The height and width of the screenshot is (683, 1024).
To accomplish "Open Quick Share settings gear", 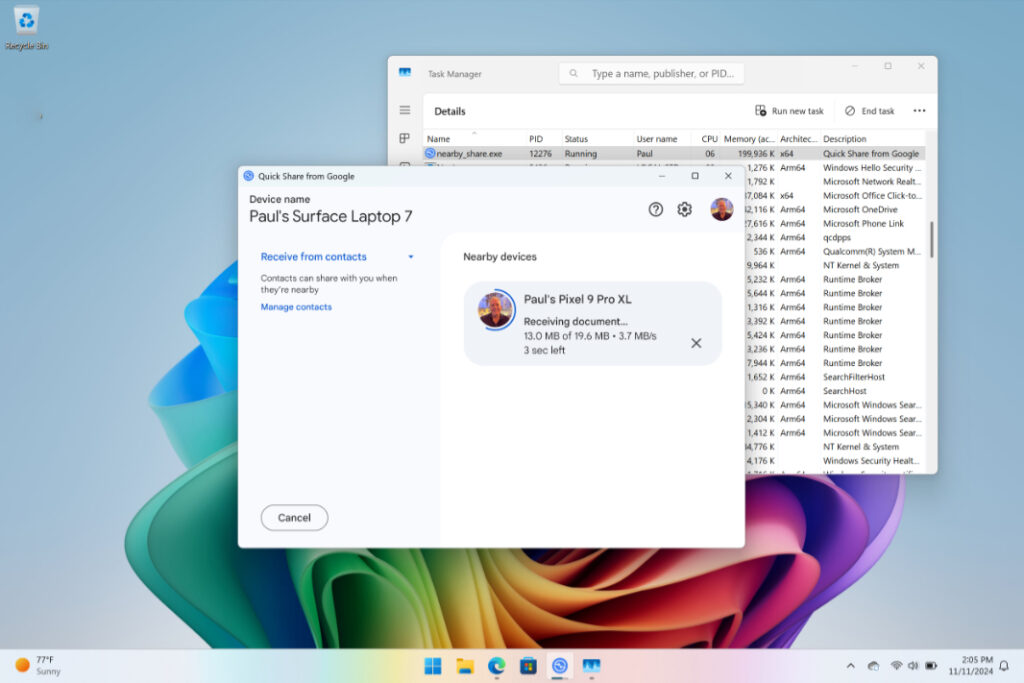I will point(684,209).
